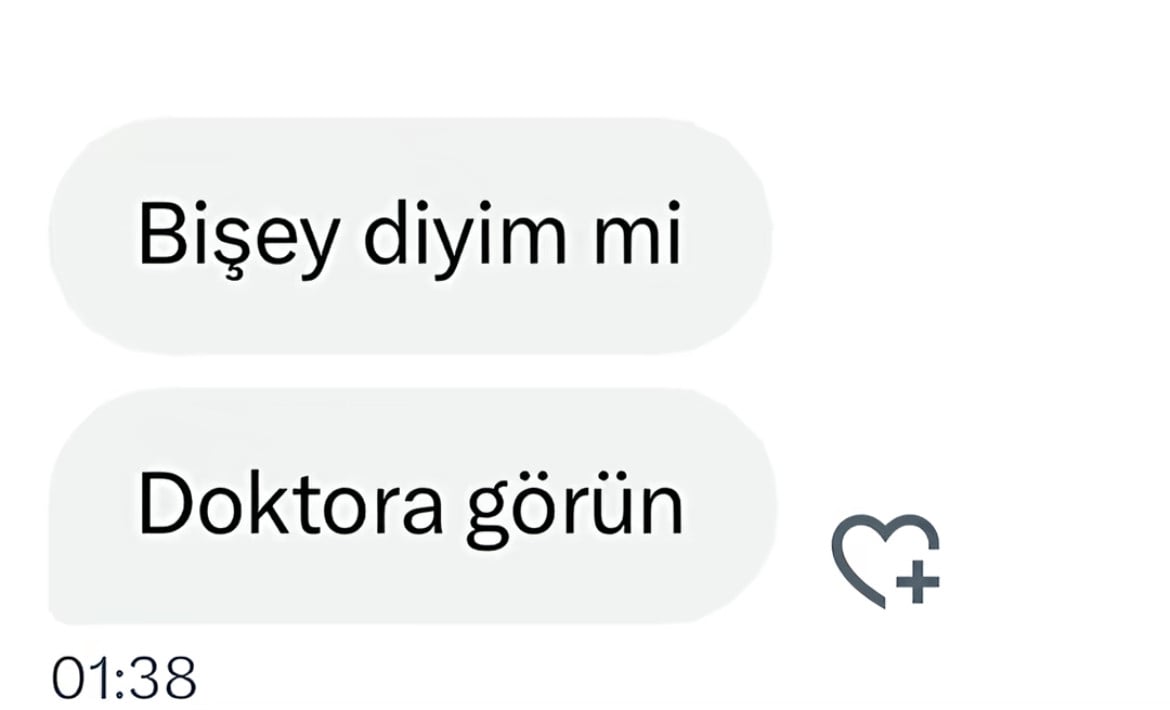
Task: Click the gray padding left of 'Bişey'
Action: click(93, 236)
